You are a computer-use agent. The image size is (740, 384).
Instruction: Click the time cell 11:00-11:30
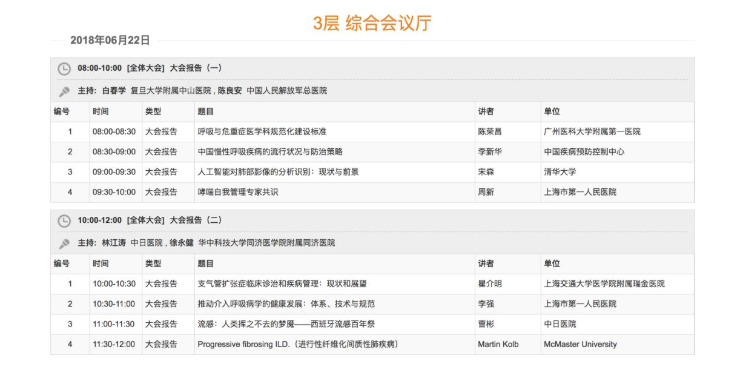pyautogui.click(x=114, y=324)
